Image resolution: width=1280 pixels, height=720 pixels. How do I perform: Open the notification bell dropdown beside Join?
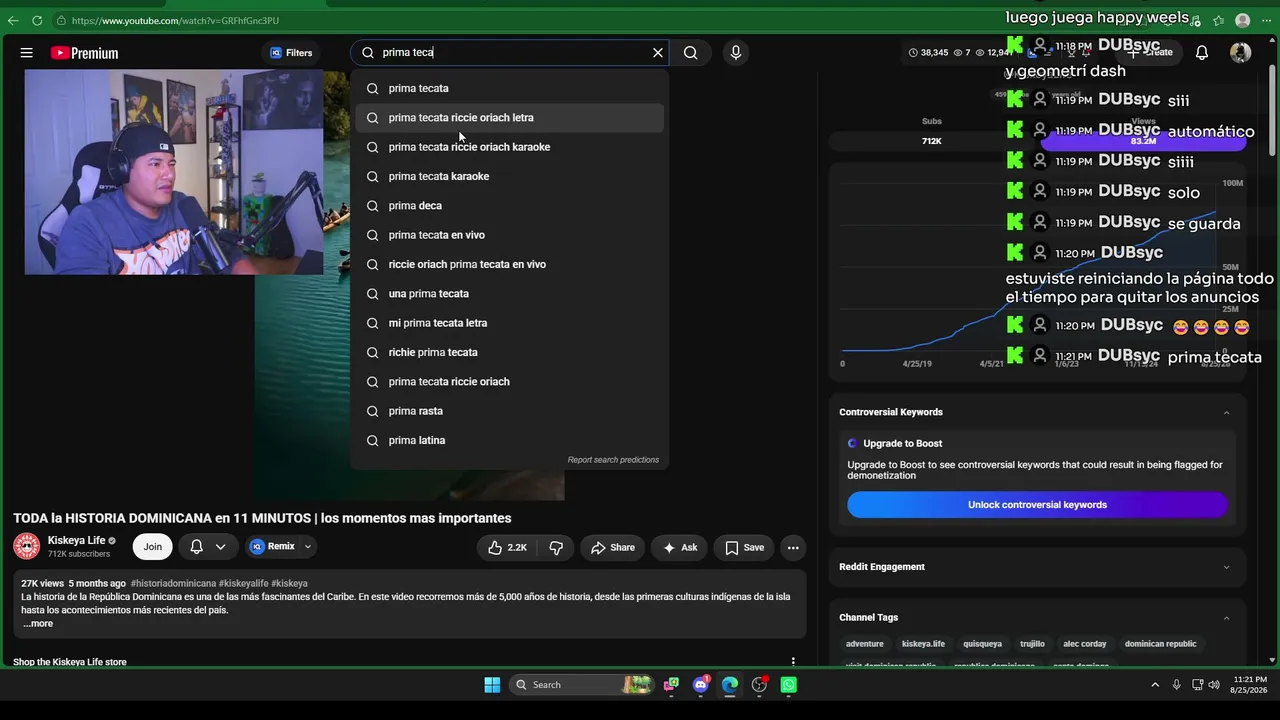(x=208, y=547)
